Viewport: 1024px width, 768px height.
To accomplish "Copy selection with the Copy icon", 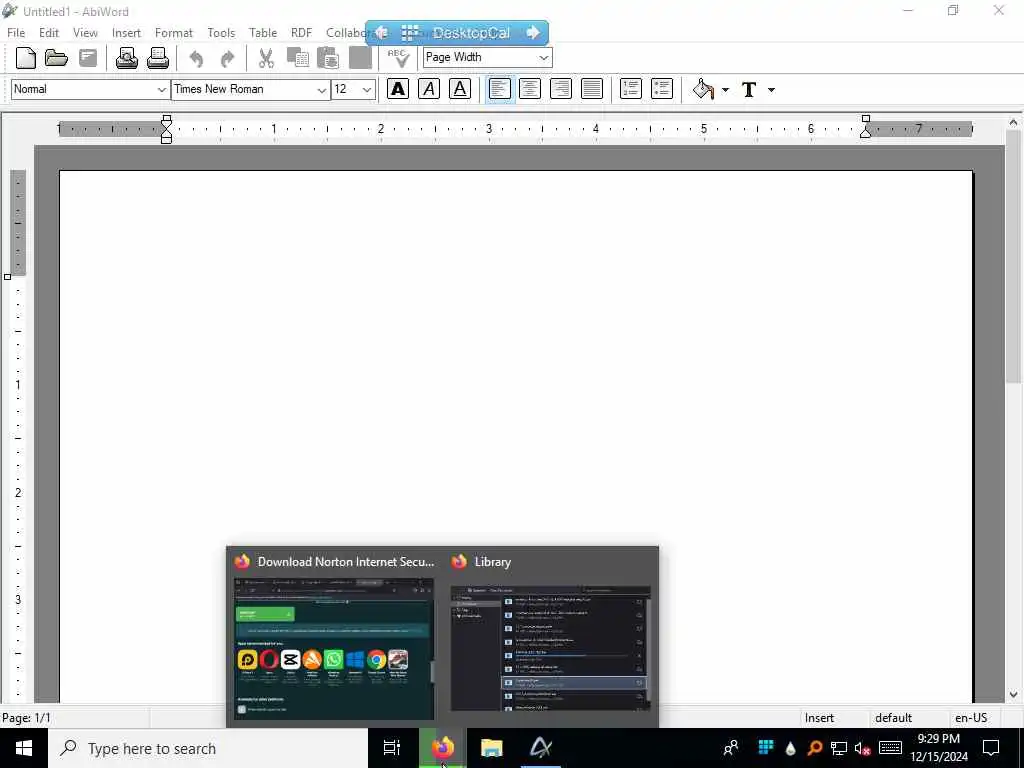I will pos(298,58).
